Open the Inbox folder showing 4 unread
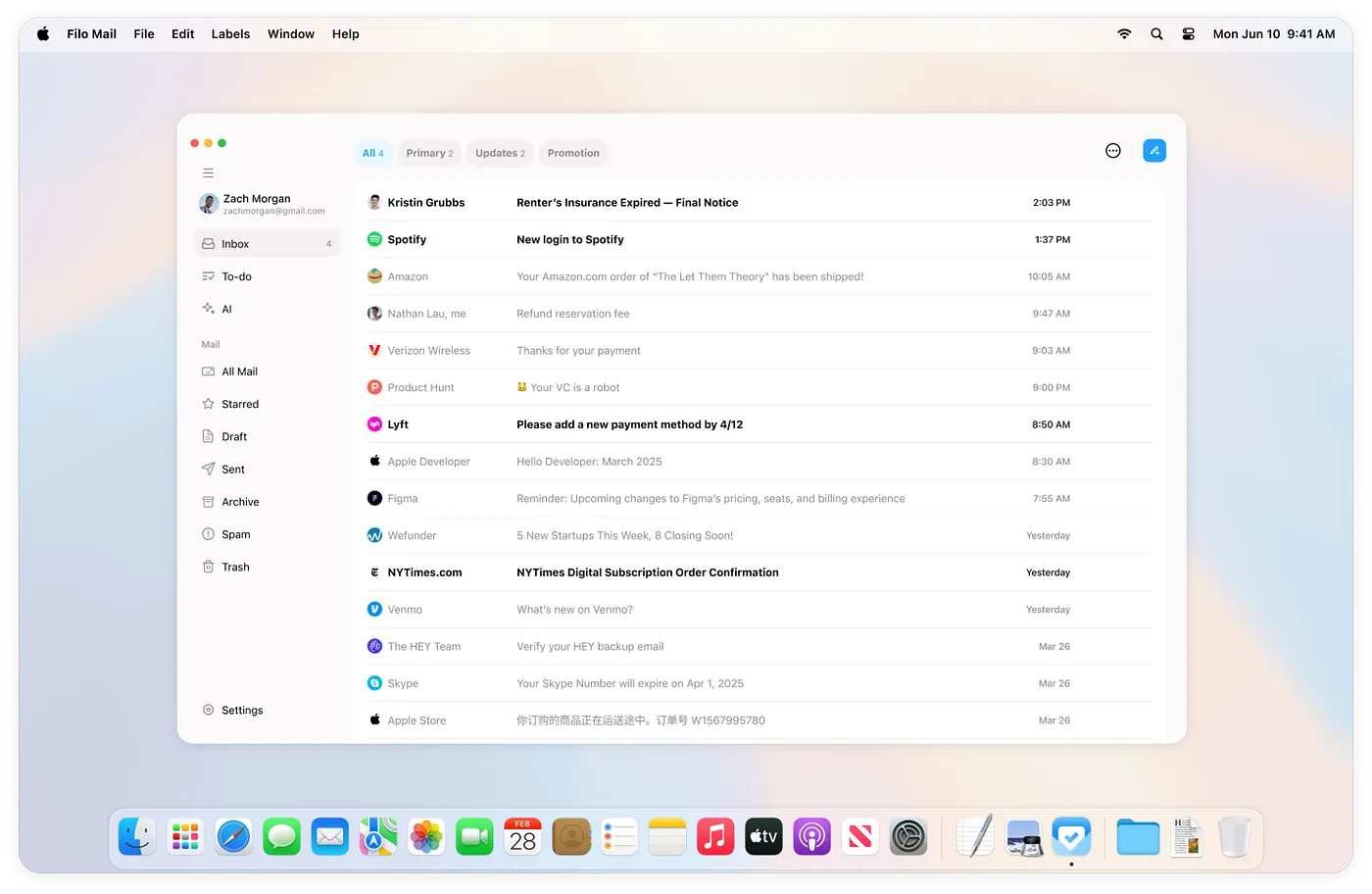This screenshot has height=894, width=1372. coord(235,243)
